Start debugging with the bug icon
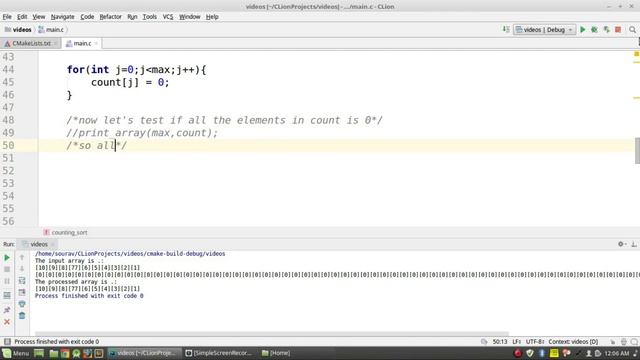Image resolution: width=640 pixels, height=360 pixels. click(x=594, y=30)
